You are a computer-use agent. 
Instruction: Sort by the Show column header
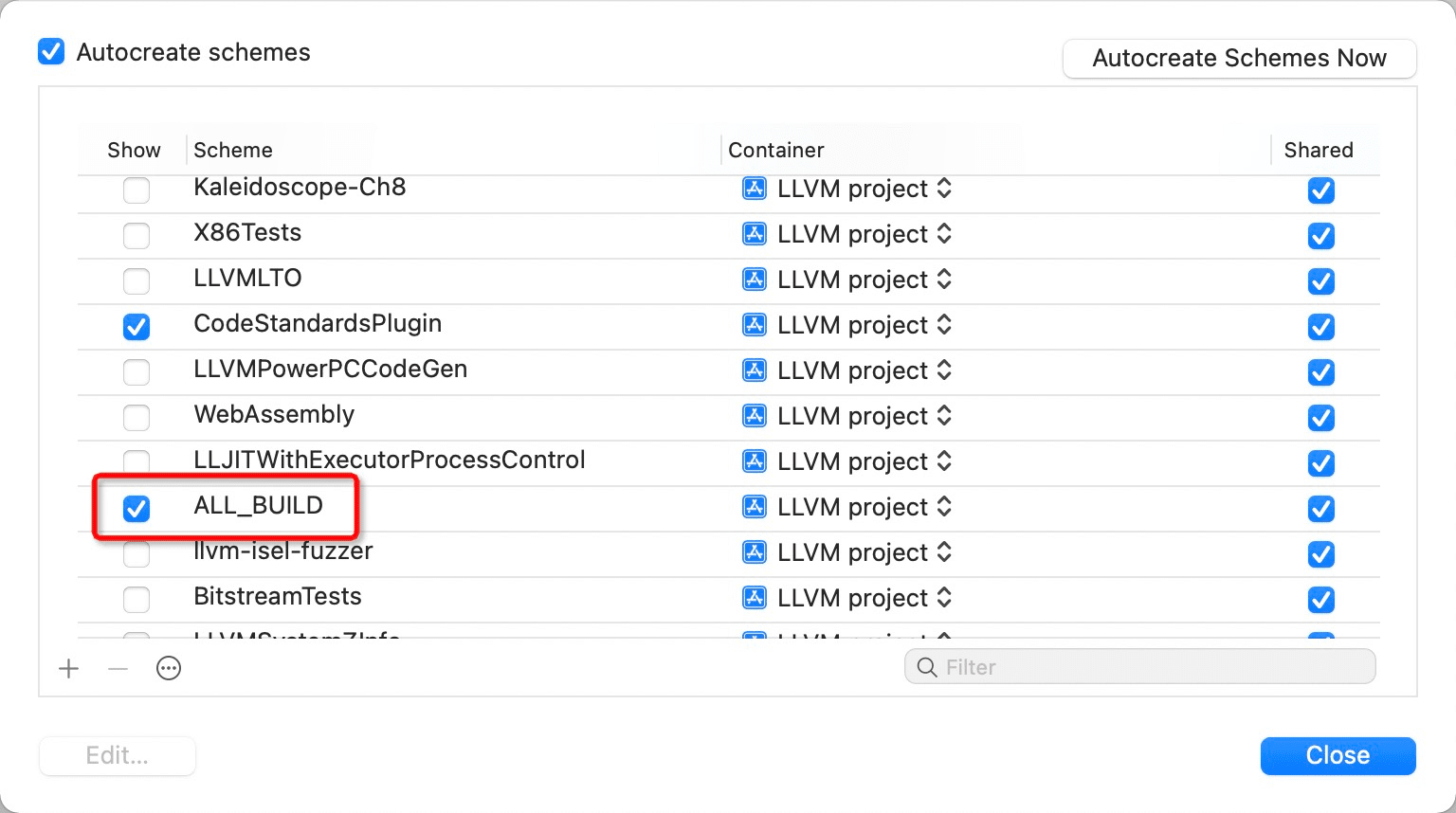pos(134,150)
